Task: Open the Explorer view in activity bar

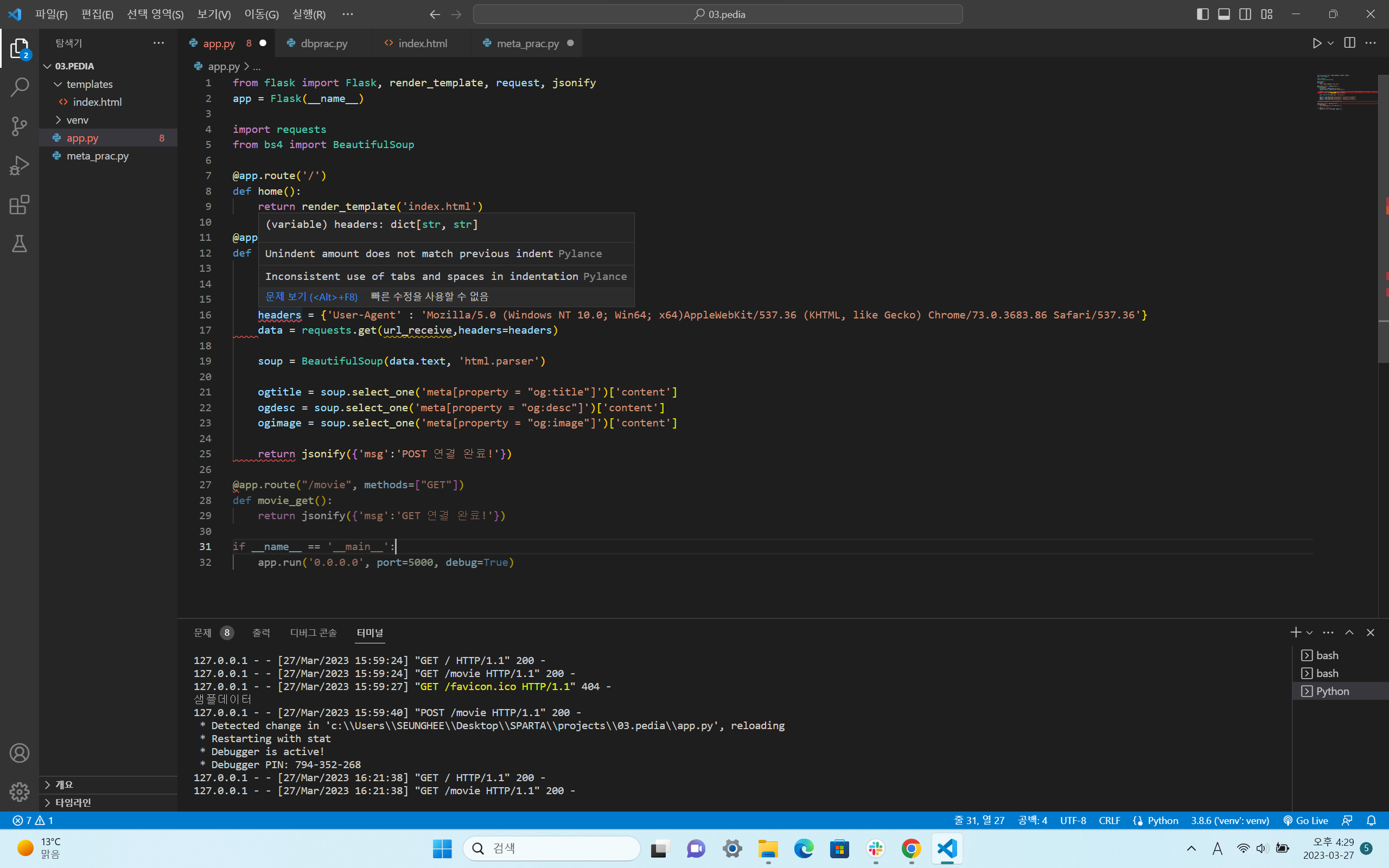Action: click(x=20, y=49)
